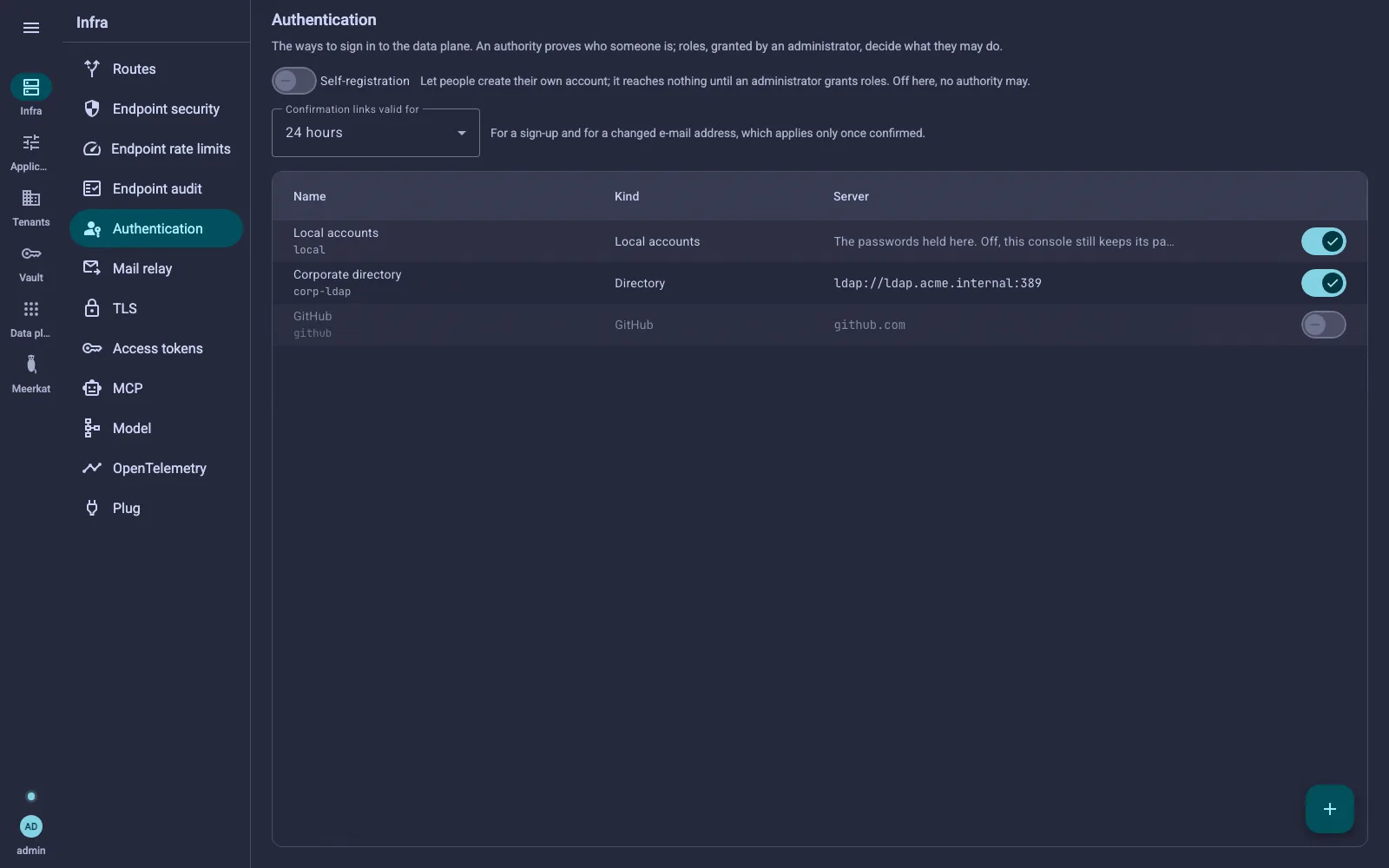The image size is (1389, 868).
Task: Sort by the Server column header
Action: point(851,196)
